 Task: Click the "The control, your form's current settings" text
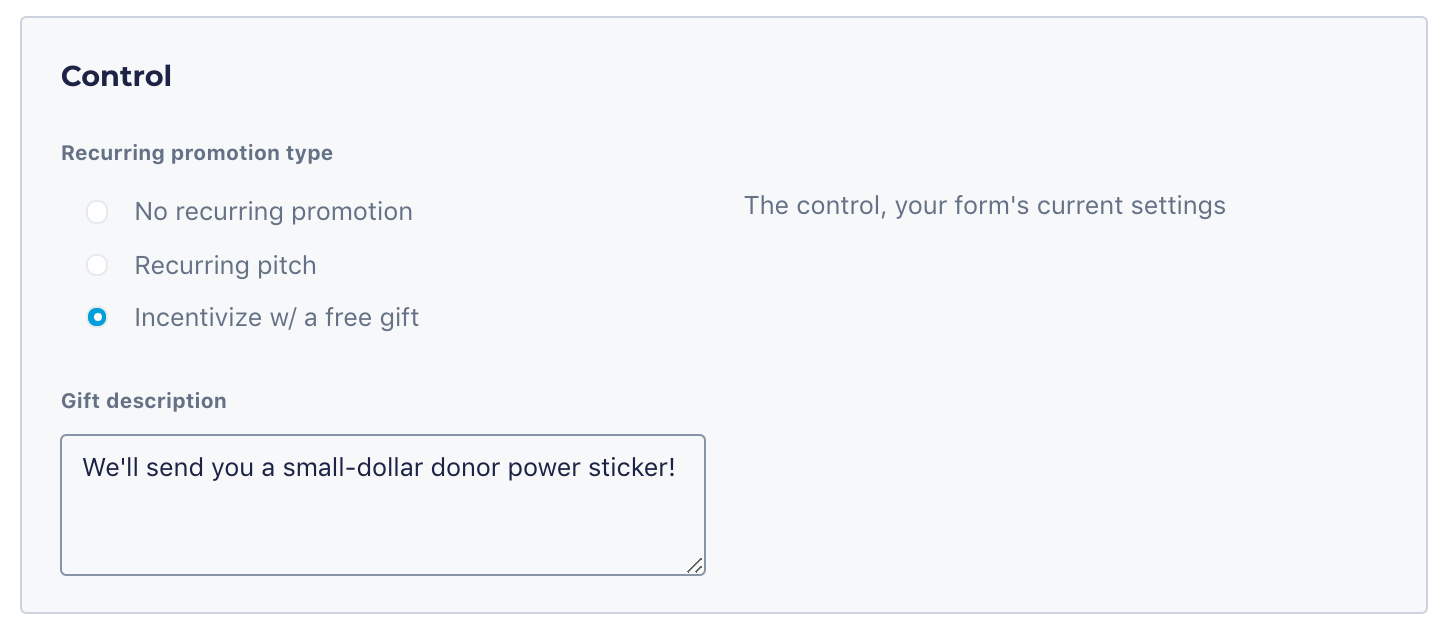click(x=984, y=206)
